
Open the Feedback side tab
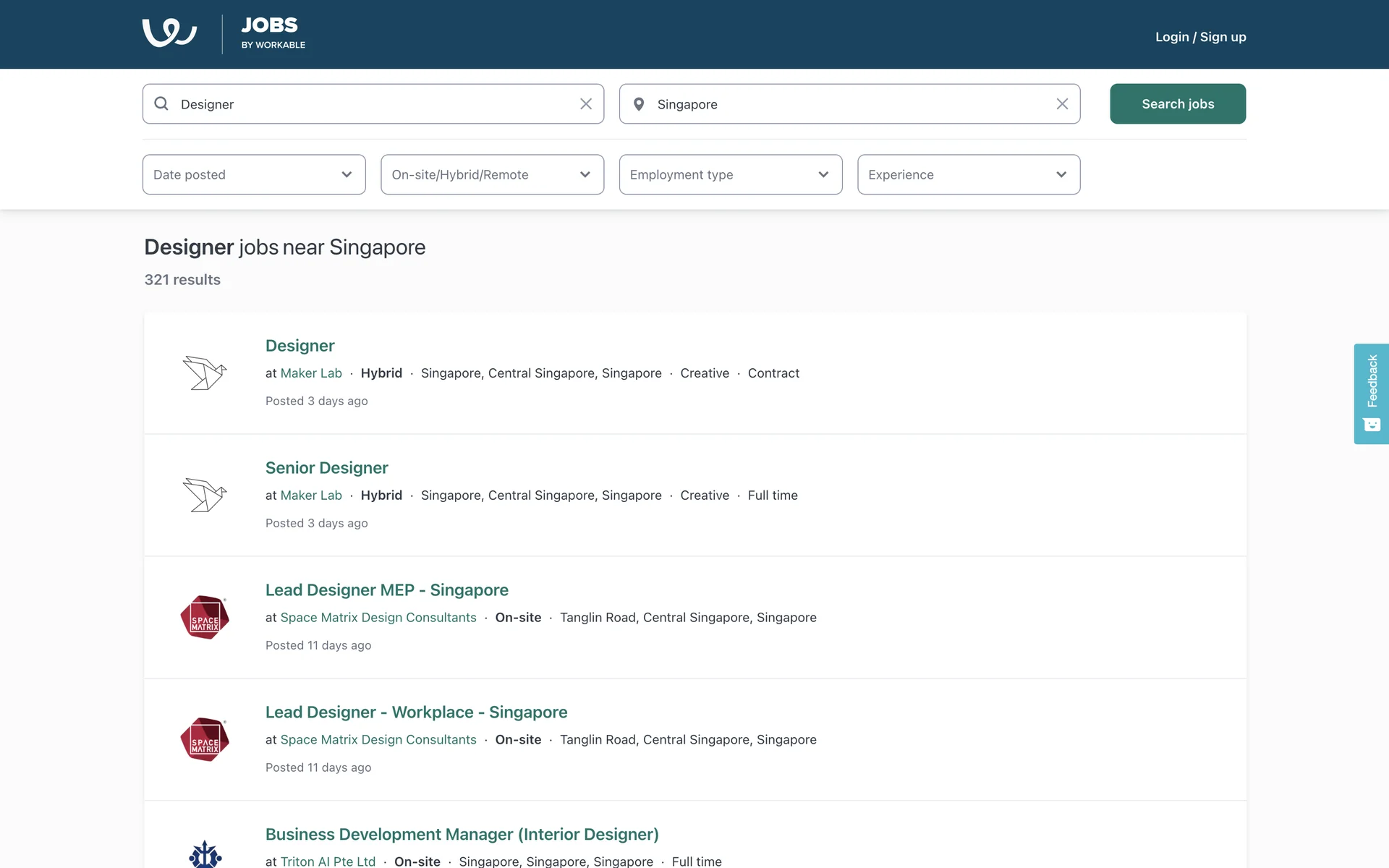(1371, 393)
